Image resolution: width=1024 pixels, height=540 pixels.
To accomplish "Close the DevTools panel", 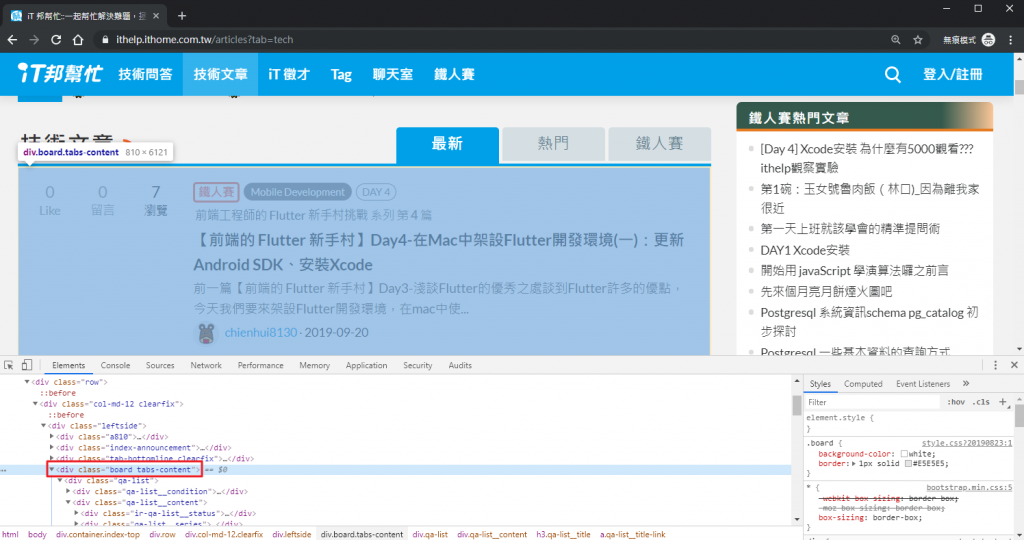I will 1014,365.
